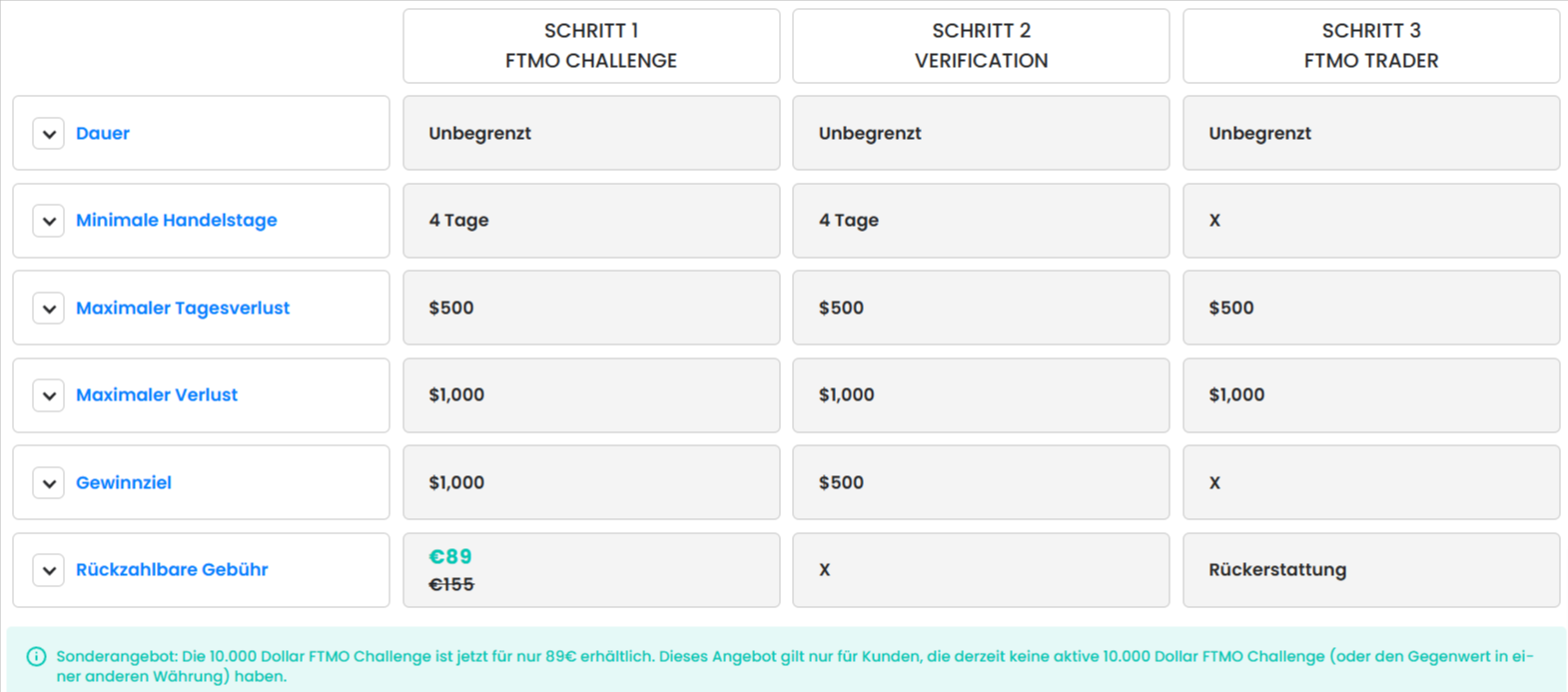Click the info icon in Sonderangebot banner
This screenshot has width=1568, height=692.
coord(36,657)
